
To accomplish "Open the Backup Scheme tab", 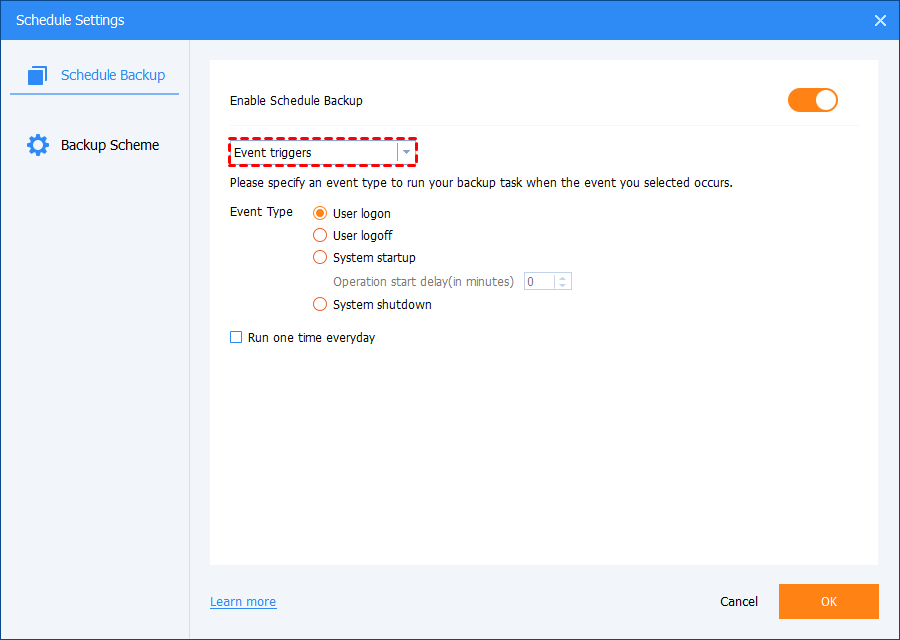I will tap(109, 145).
